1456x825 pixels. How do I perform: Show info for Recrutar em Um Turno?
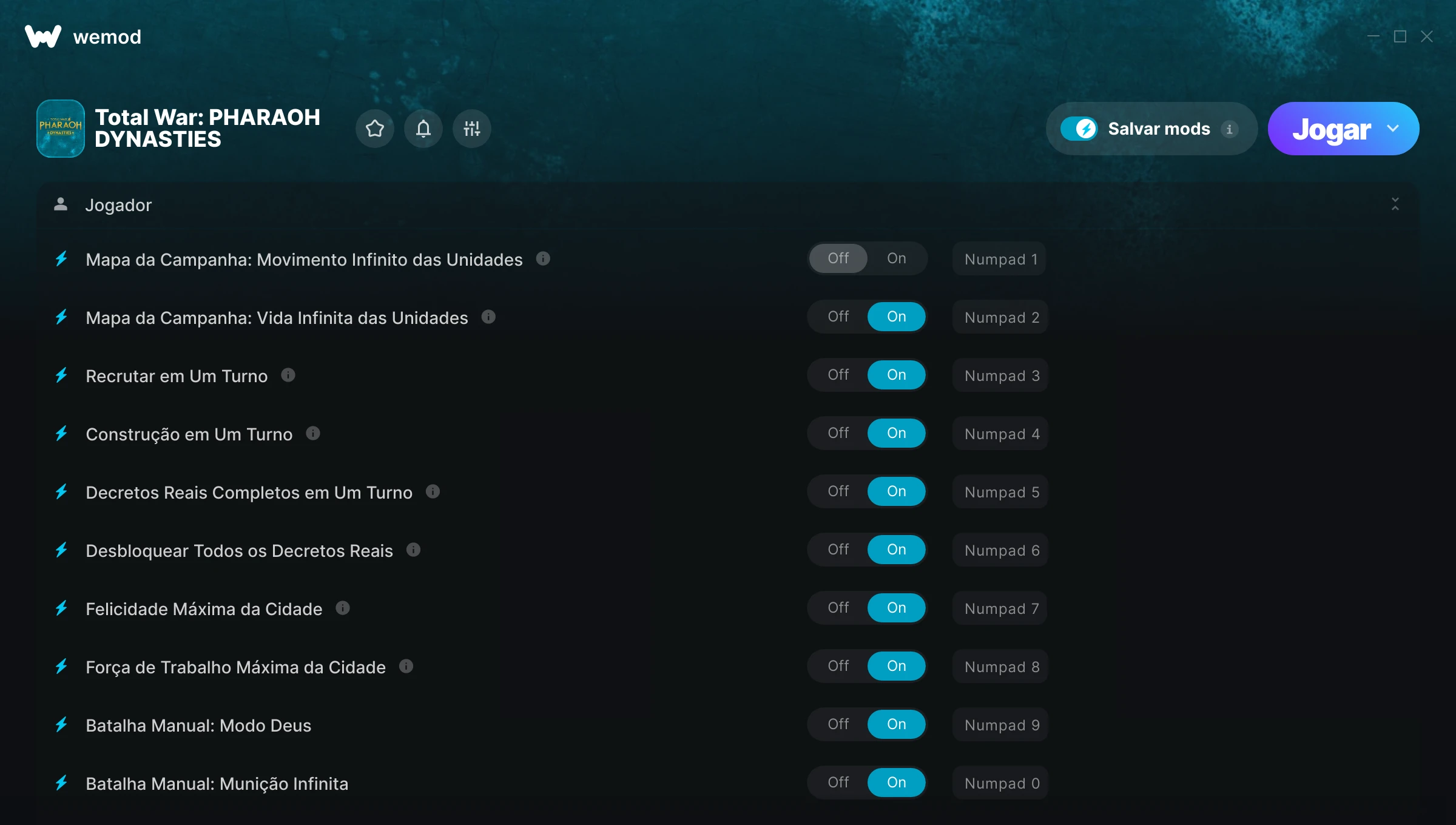[288, 375]
